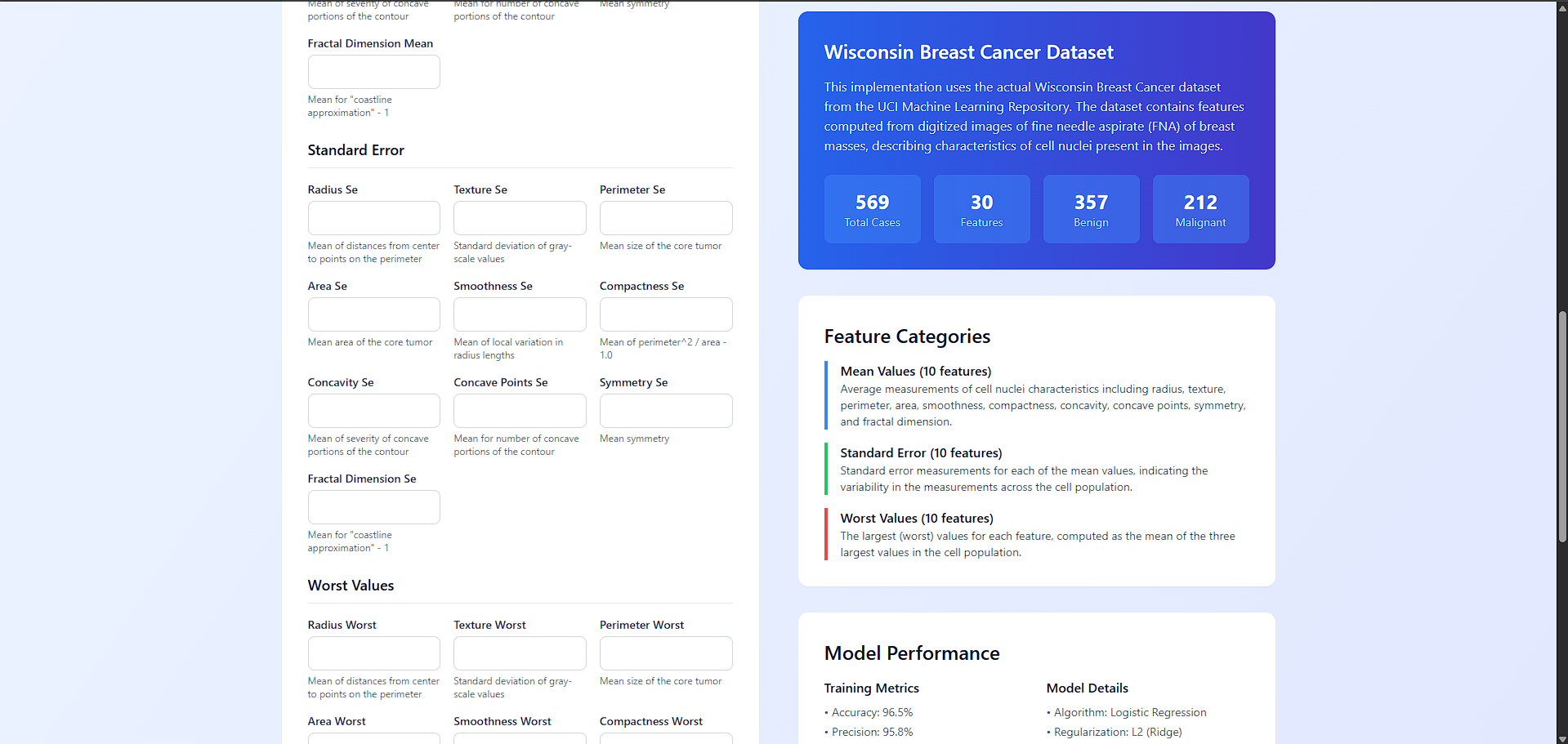Click the 357 Benign stat card
Viewport: 1568px width, 744px height.
pos(1091,209)
